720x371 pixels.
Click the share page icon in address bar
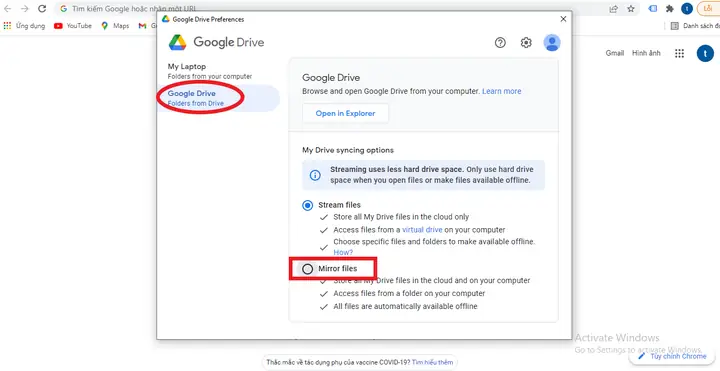click(613, 9)
